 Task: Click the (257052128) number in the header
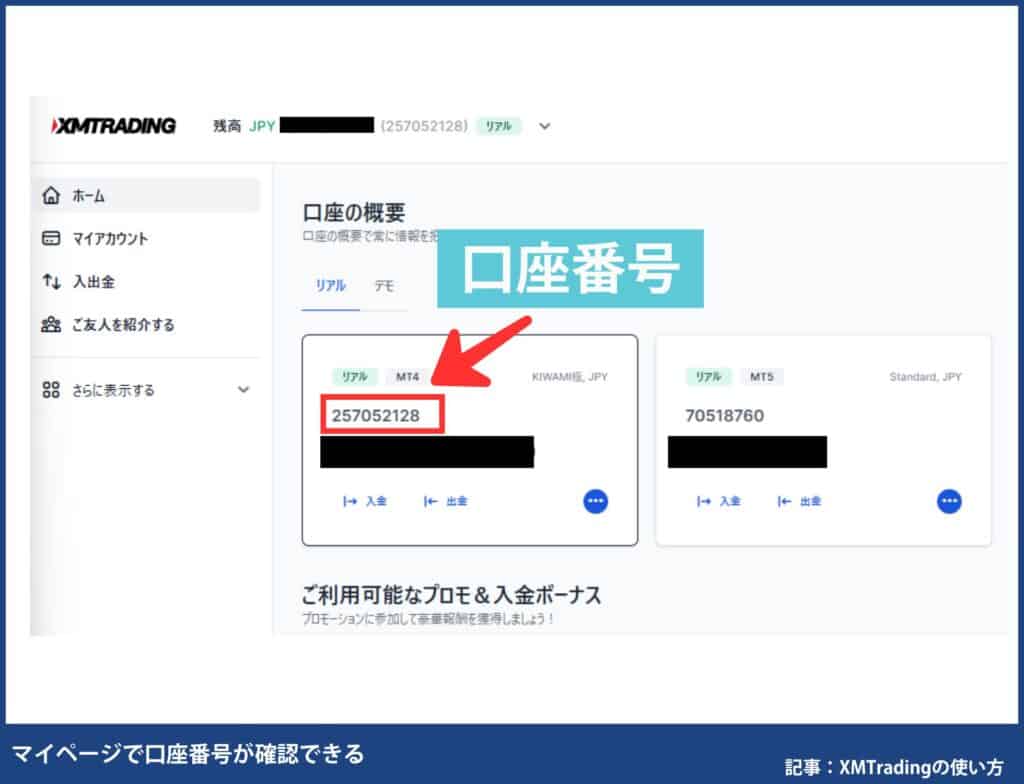[x=424, y=125]
